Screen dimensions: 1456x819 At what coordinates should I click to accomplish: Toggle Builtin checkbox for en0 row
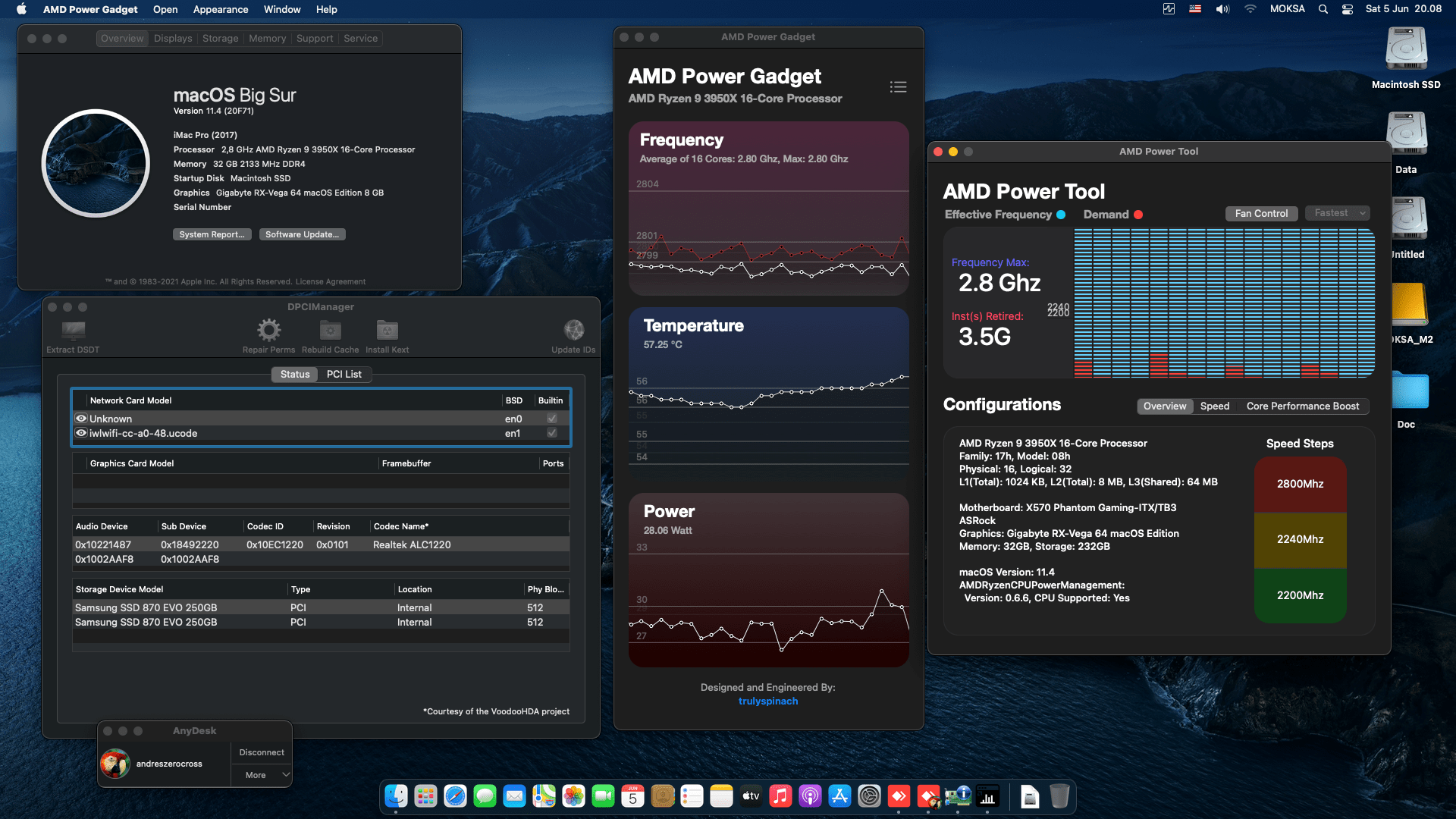[x=552, y=419]
